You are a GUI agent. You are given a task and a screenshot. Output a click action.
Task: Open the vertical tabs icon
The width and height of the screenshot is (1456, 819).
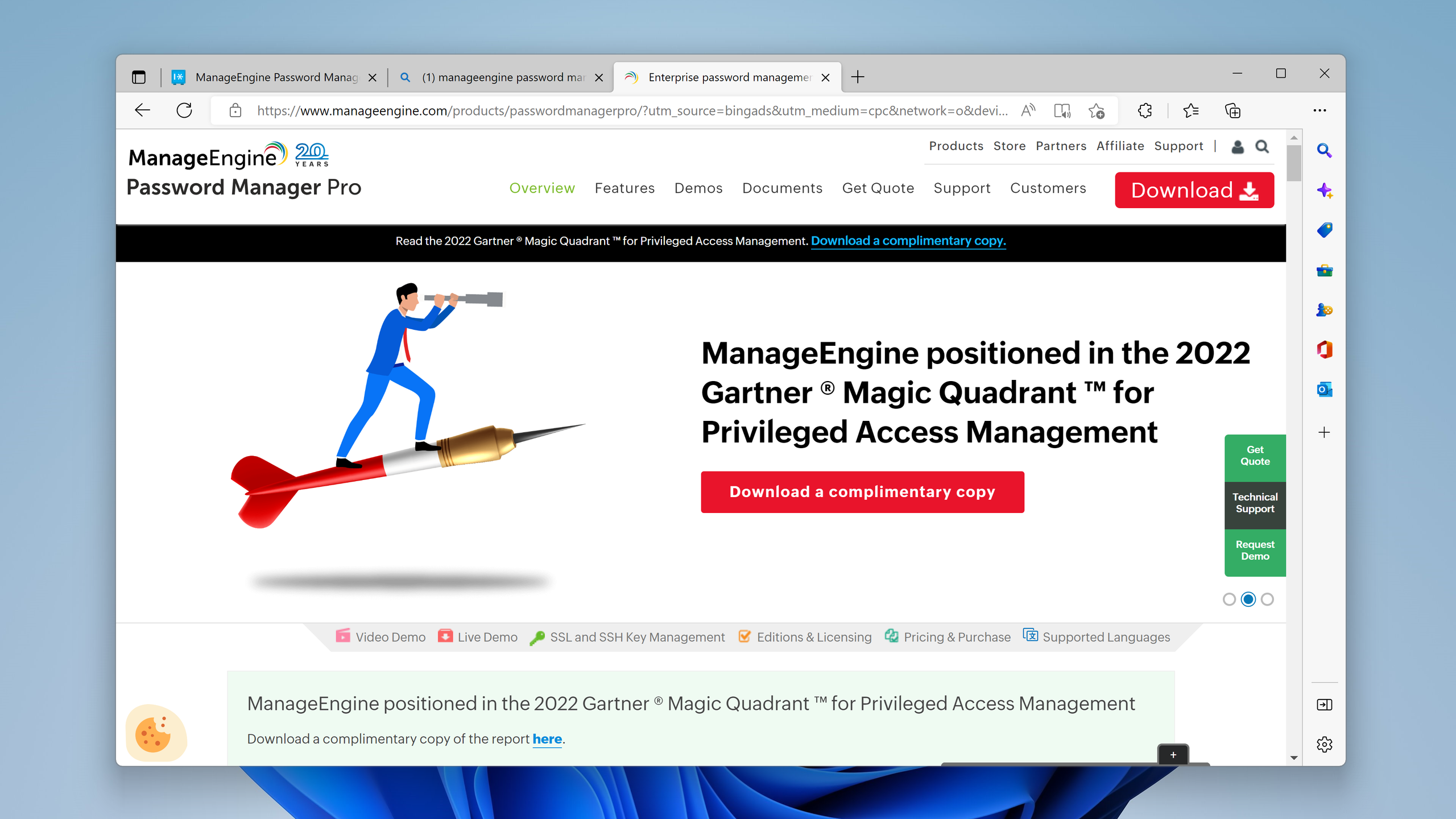[138, 77]
